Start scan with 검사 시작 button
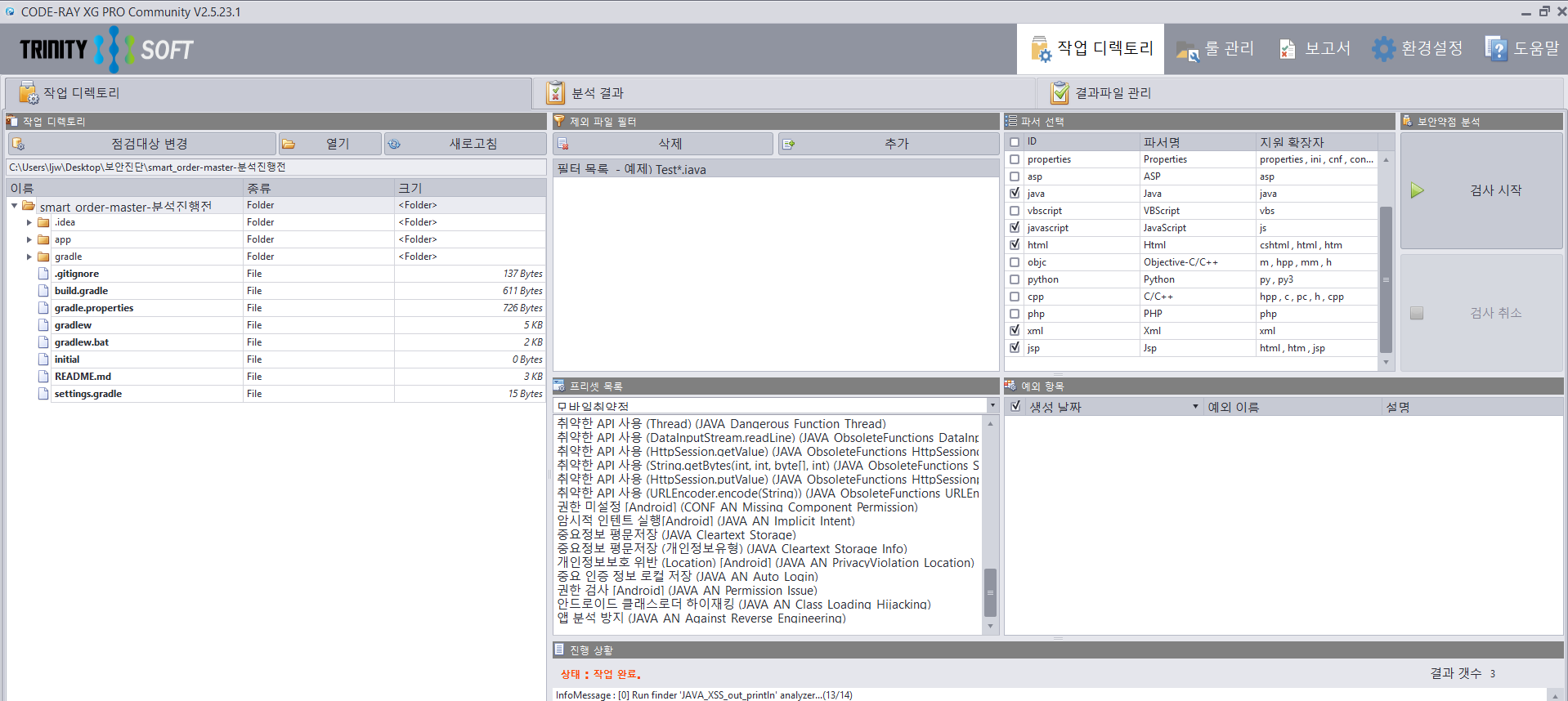This screenshot has width=1568, height=701. 1481,190
